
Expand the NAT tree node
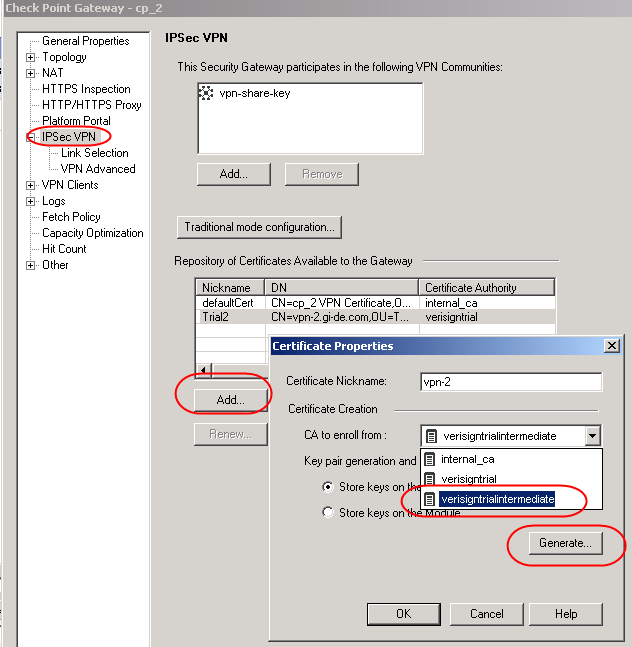coord(30,73)
